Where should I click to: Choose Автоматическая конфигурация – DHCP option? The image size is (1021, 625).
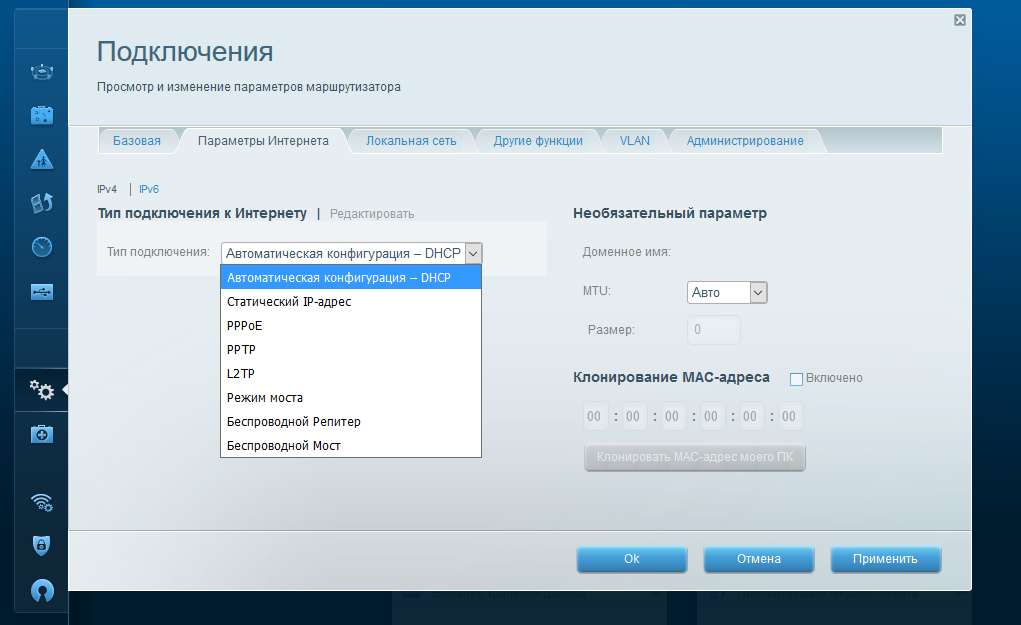point(351,277)
